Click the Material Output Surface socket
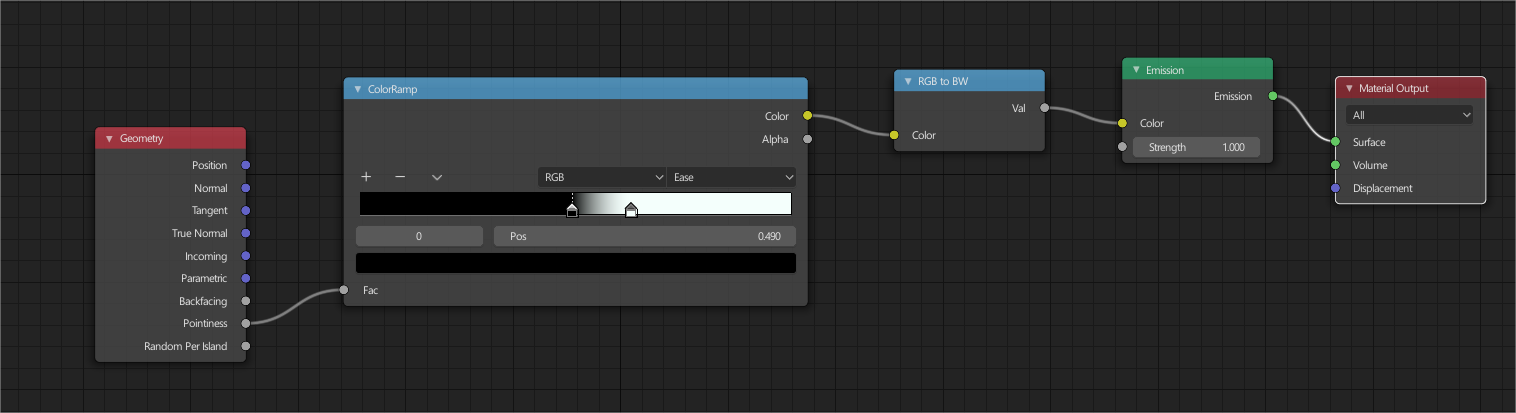Viewport: 1516px width, 413px height. point(1335,142)
